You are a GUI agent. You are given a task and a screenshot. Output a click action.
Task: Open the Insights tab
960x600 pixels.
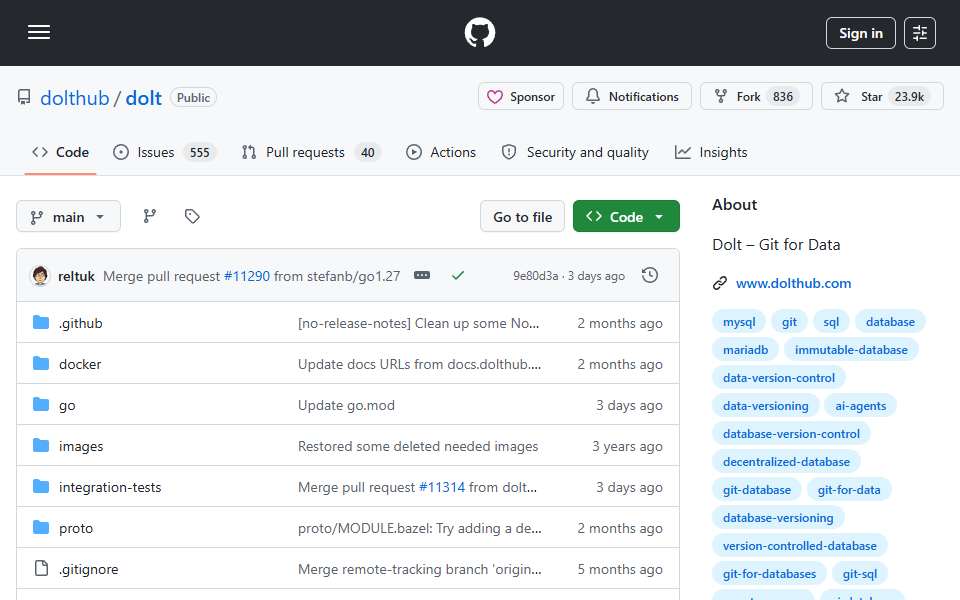click(x=711, y=152)
